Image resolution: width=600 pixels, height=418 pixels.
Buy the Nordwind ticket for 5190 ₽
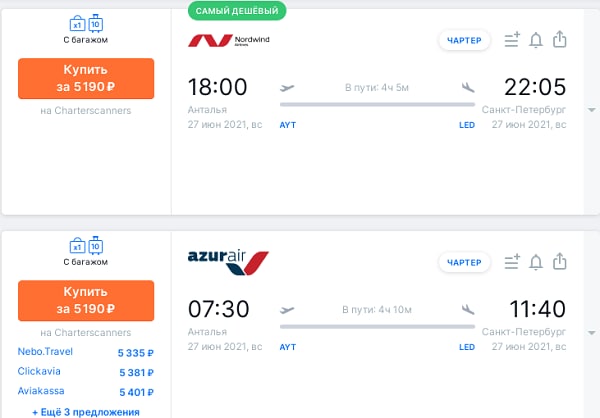click(x=86, y=78)
